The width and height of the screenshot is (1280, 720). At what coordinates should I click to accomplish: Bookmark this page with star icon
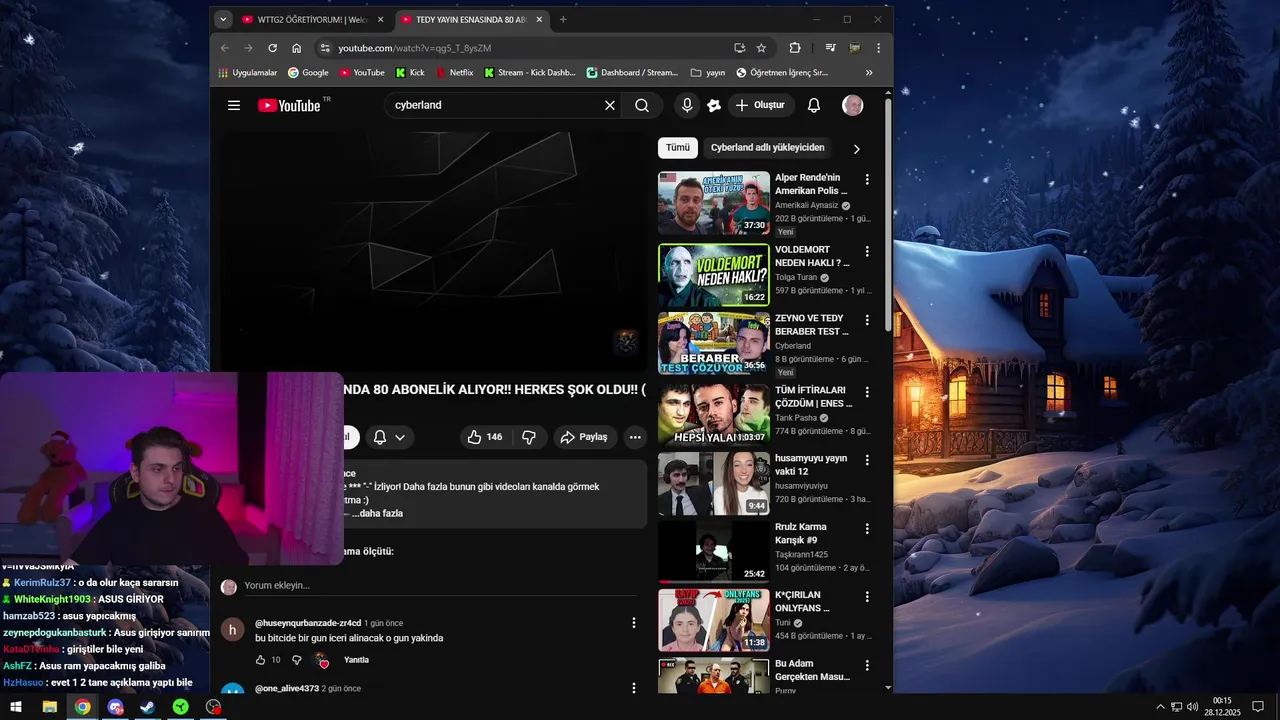[x=761, y=48]
